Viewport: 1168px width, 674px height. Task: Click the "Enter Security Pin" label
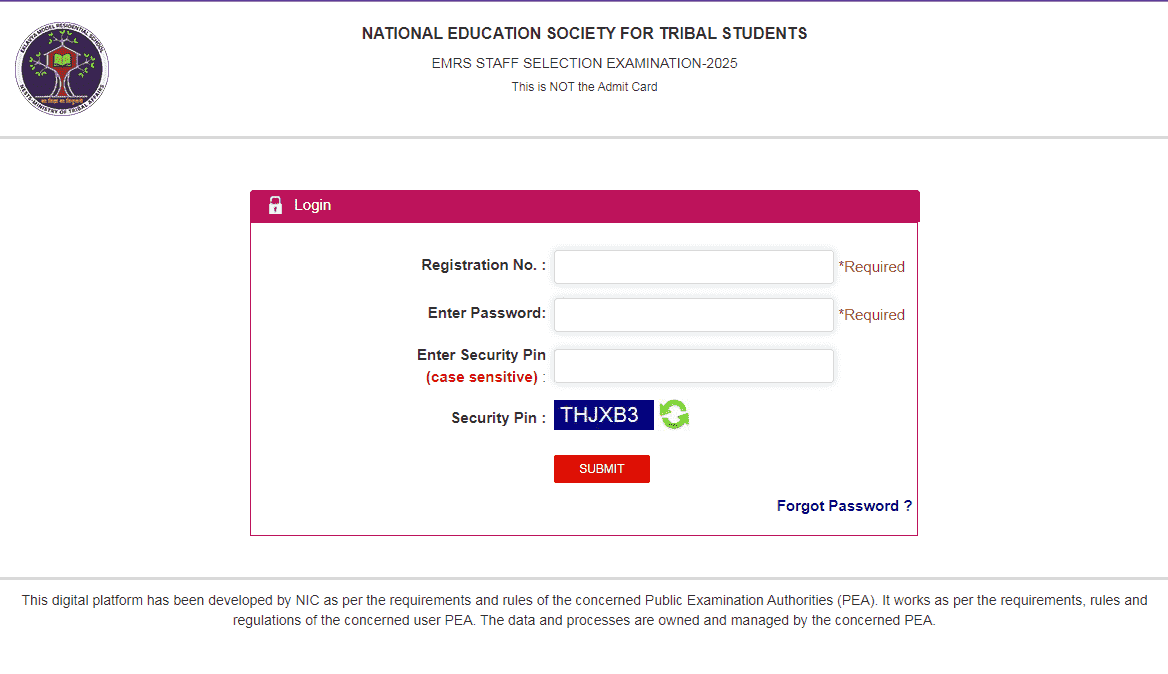click(x=481, y=355)
